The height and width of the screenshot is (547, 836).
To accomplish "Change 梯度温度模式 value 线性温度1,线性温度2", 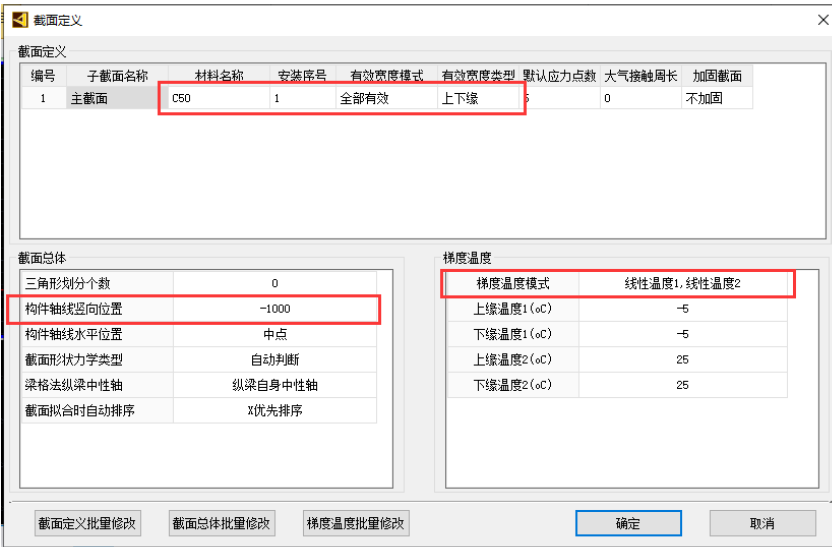I will pos(682,283).
